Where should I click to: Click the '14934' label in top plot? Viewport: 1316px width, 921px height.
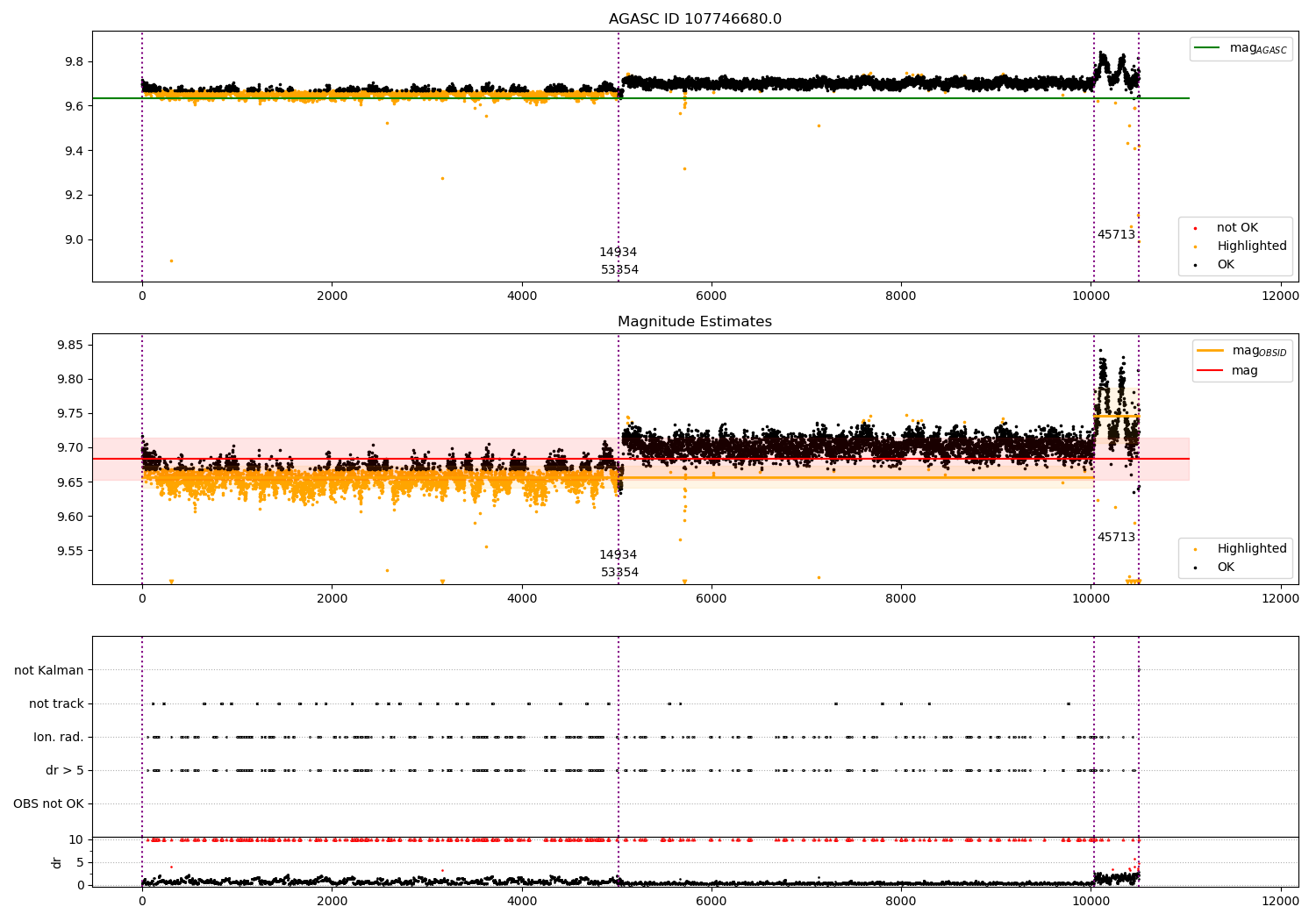click(x=618, y=253)
